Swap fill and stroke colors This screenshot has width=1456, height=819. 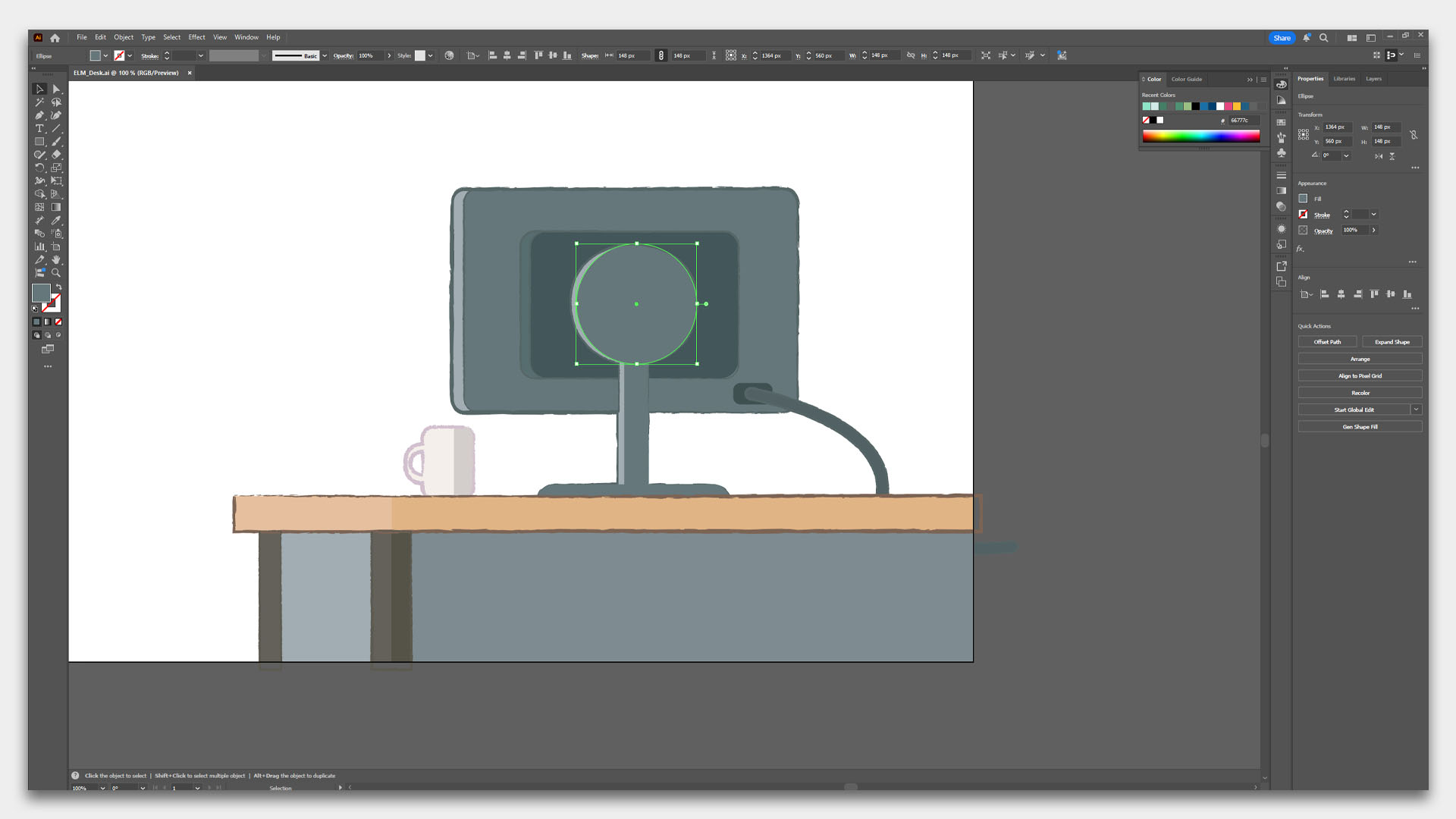point(58,287)
